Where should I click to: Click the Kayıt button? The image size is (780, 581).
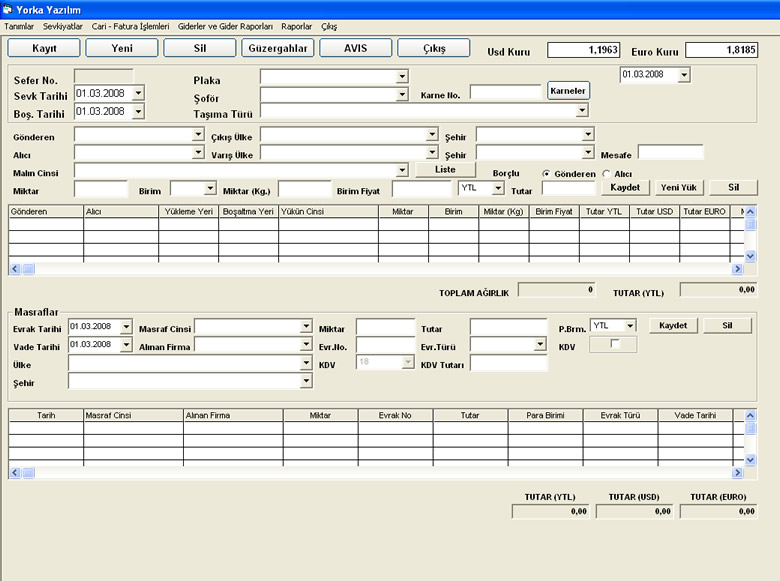44,48
